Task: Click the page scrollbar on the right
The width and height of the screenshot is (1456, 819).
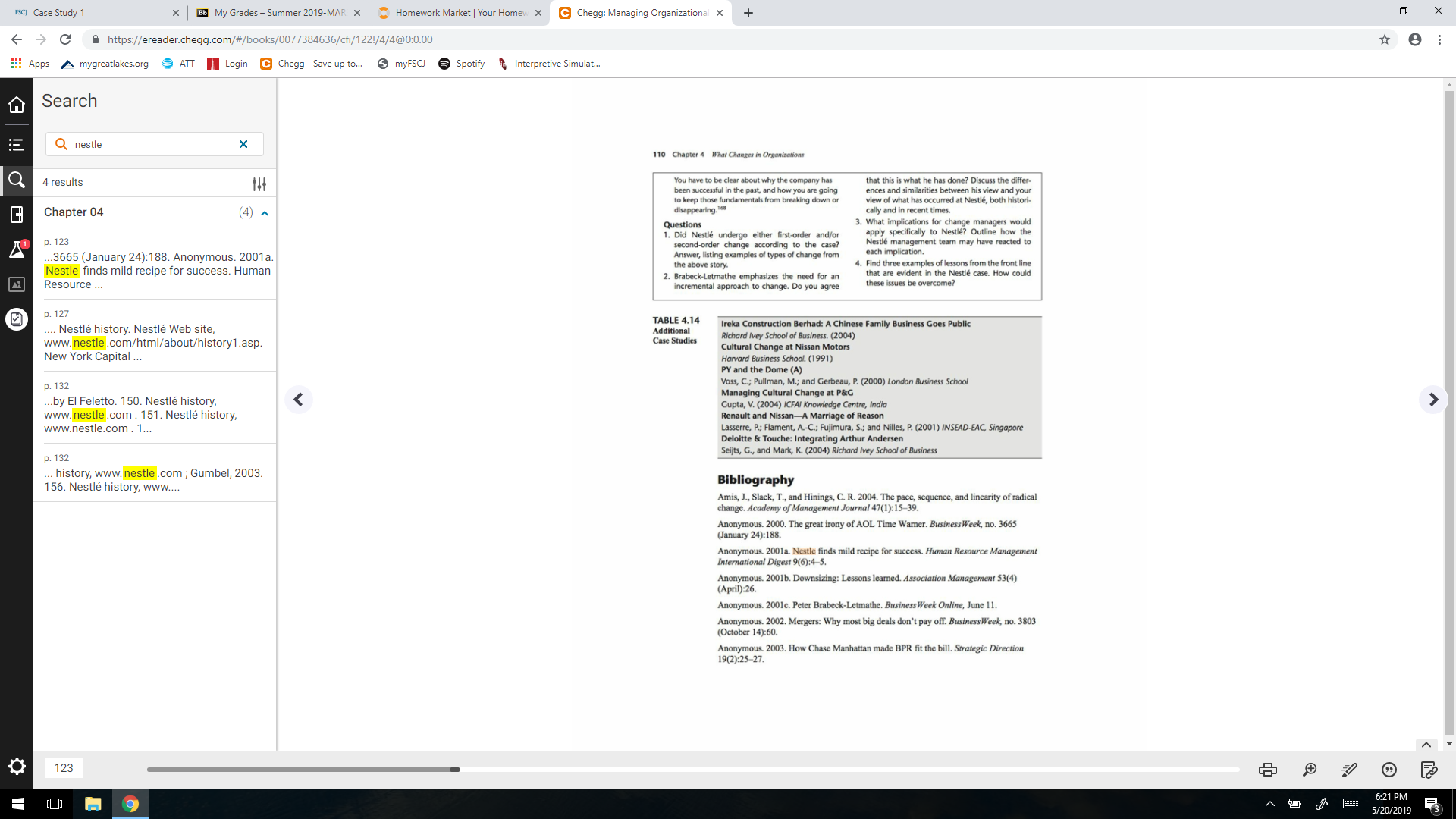Action: 1449,413
